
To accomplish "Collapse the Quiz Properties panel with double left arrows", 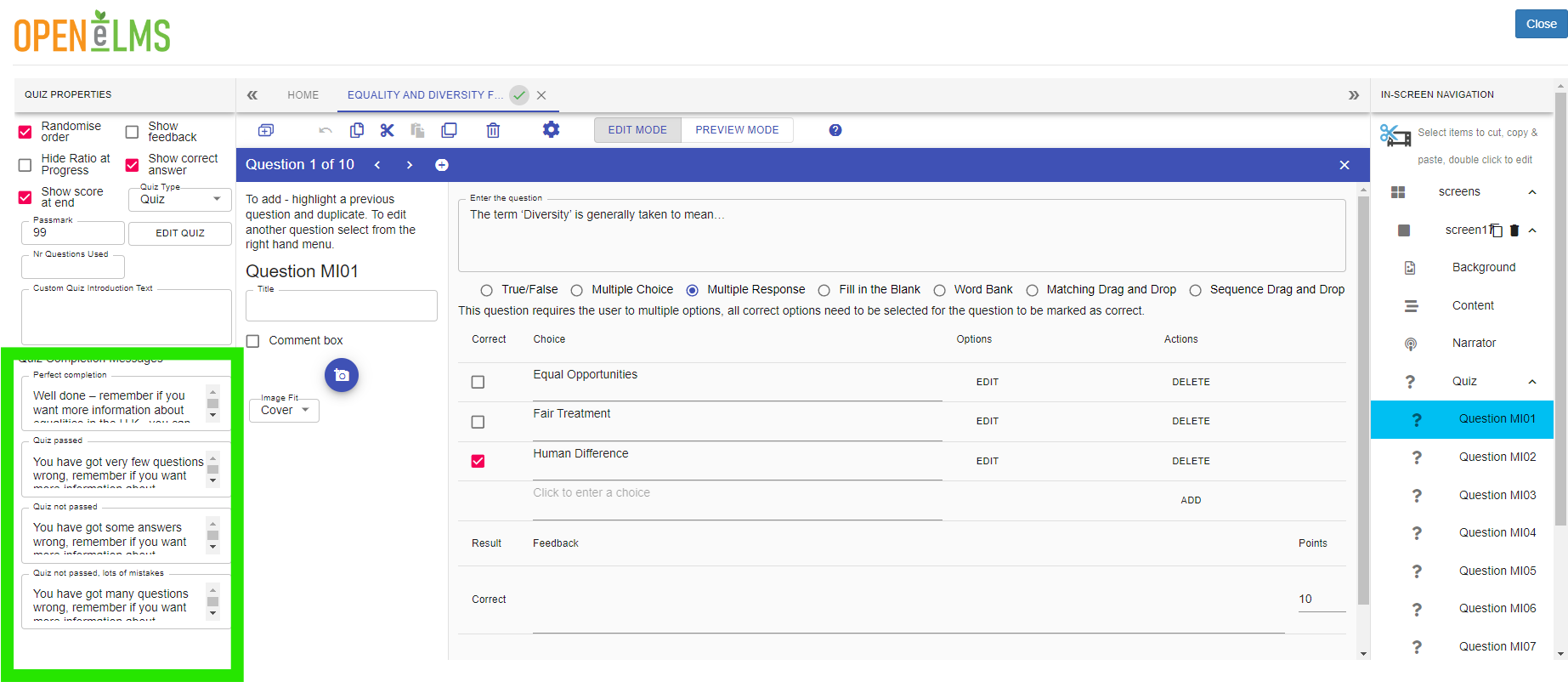I will pyautogui.click(x=252, y=95).
